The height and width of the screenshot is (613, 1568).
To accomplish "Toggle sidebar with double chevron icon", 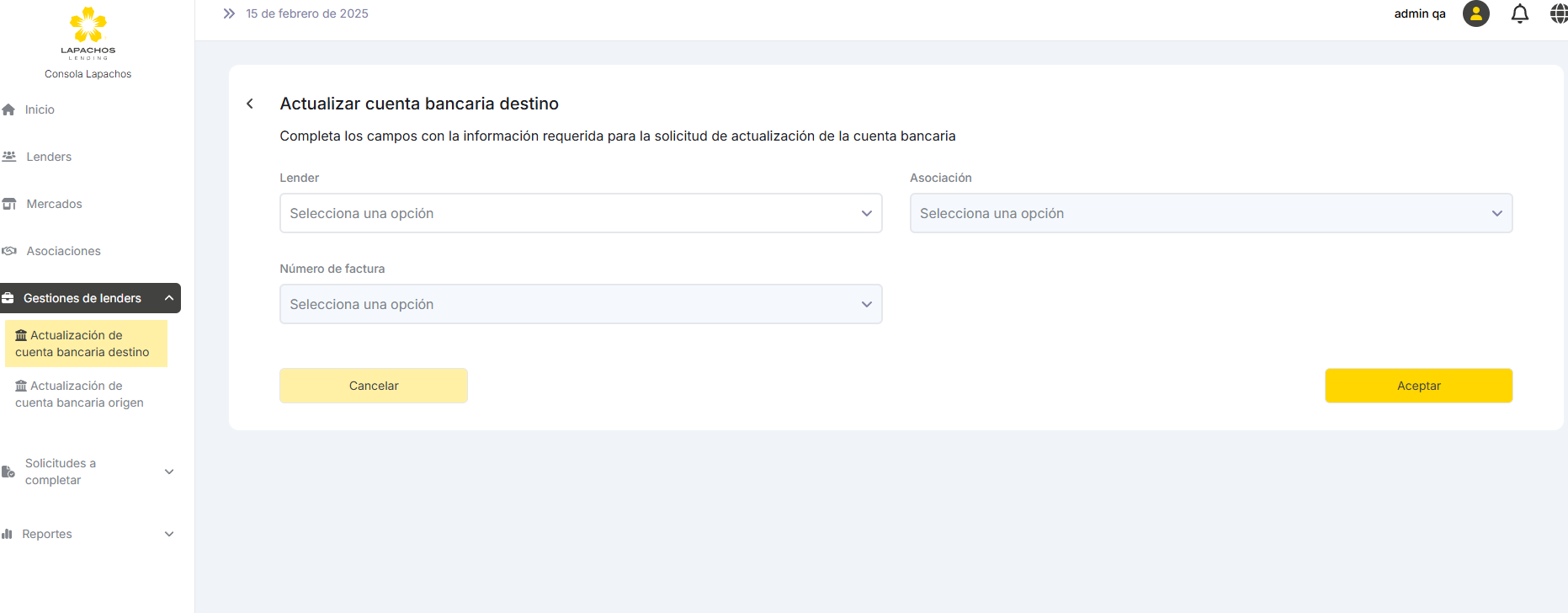I will (229, 13).
